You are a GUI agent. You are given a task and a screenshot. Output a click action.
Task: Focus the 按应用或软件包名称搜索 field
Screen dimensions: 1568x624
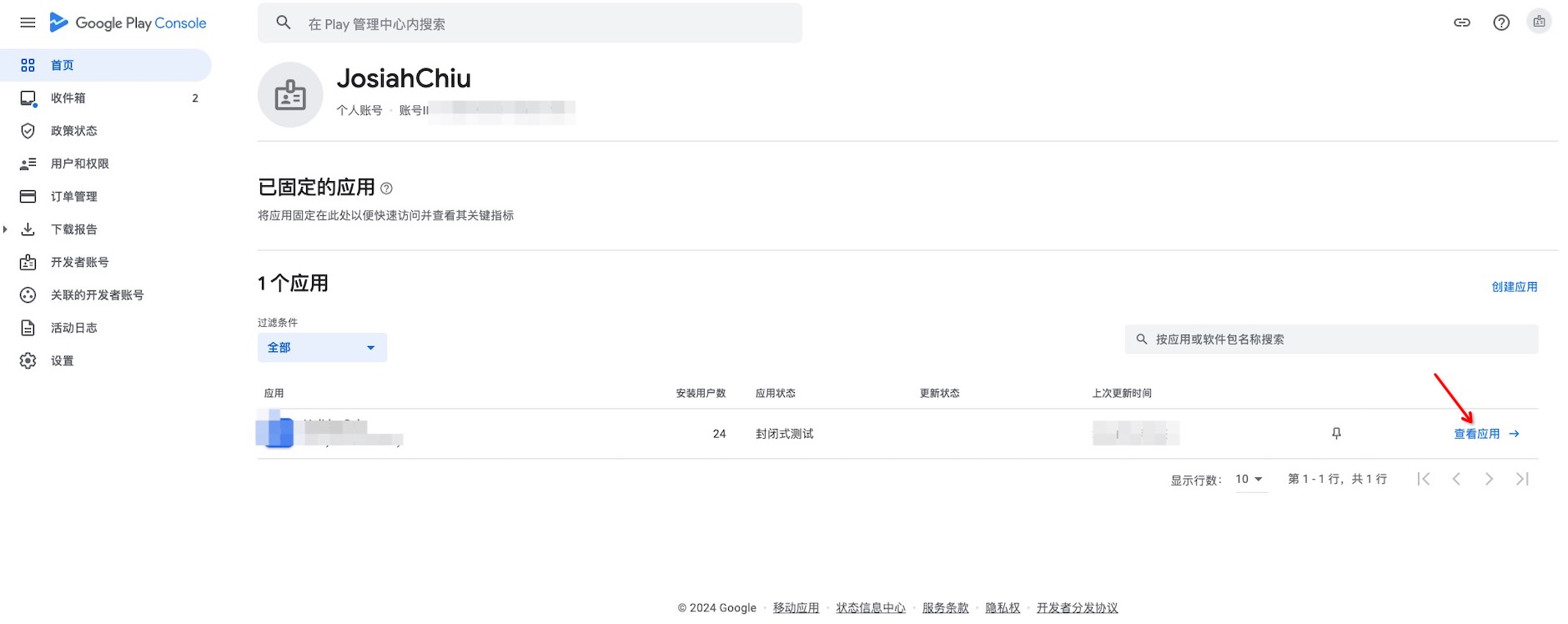pyautogui.click(x=1331, y=340)
